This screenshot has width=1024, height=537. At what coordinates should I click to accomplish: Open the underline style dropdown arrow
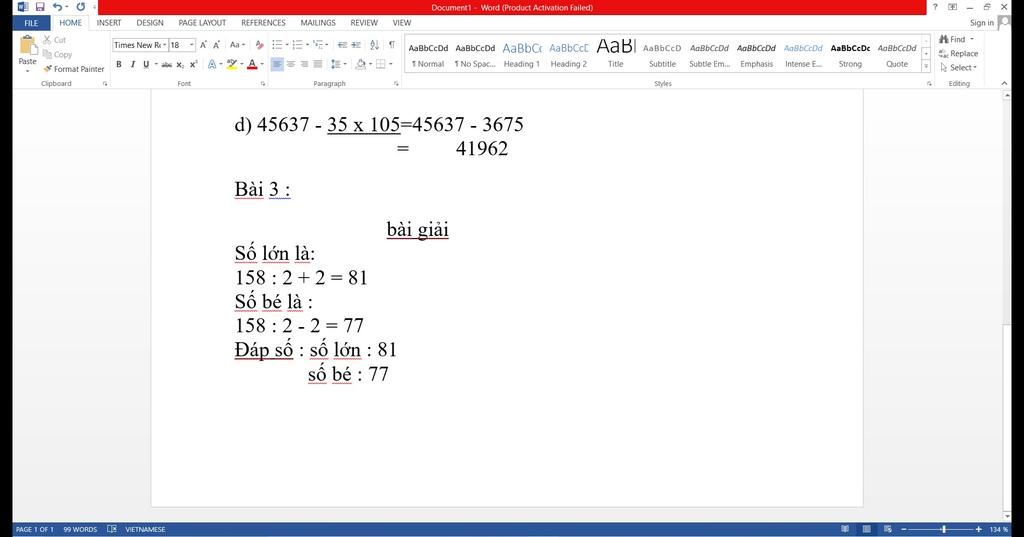pos(155,64)
